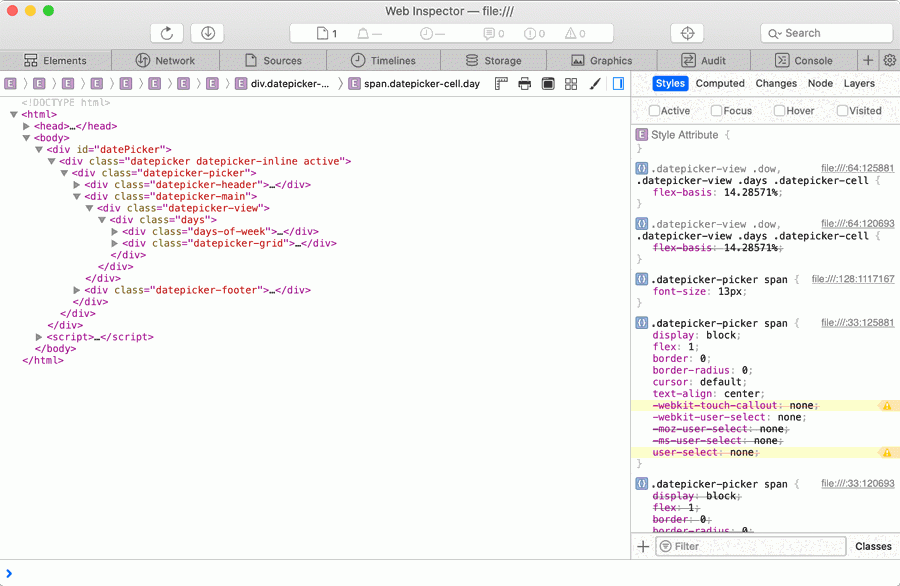Expand the script node
The width and height of the screenshot is (900, 586).
pos(39,337)
